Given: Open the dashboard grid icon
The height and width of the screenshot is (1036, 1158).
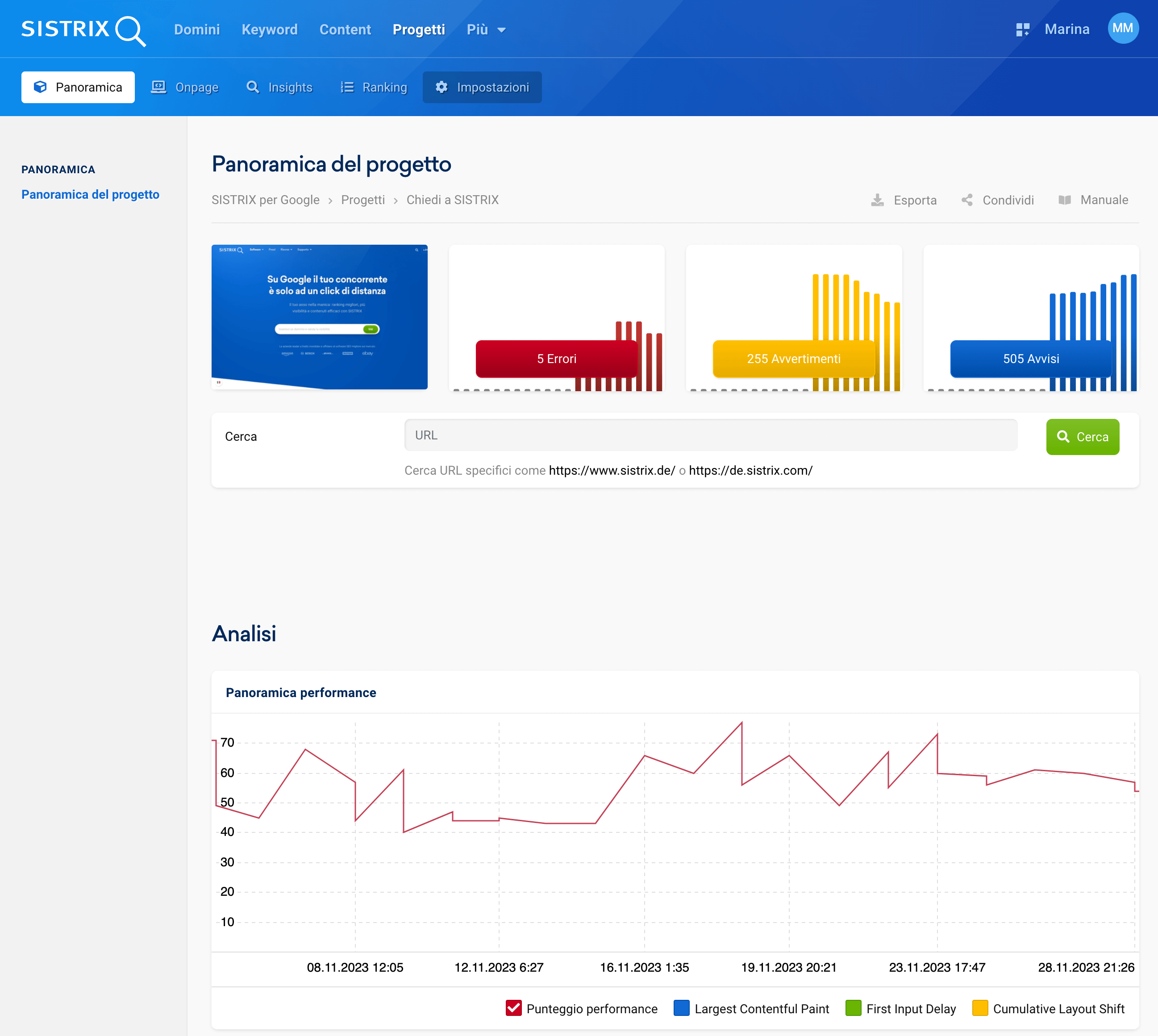Looking at the screenshot, I should click(1023, 29).
